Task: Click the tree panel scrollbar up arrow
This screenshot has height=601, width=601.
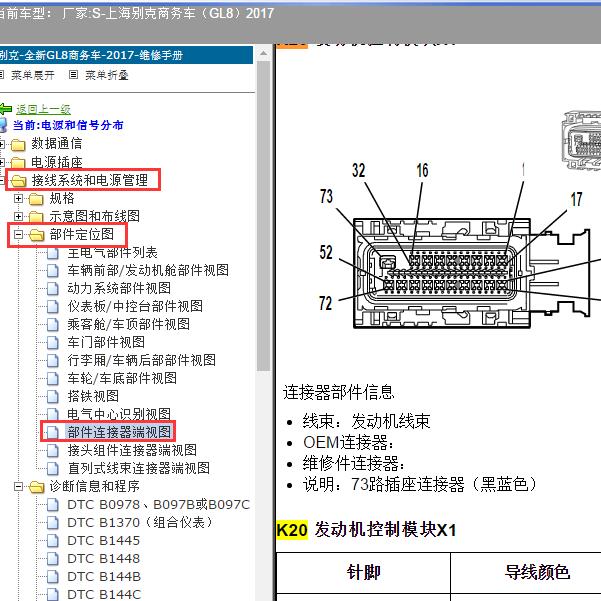Action: click(263, 54)
